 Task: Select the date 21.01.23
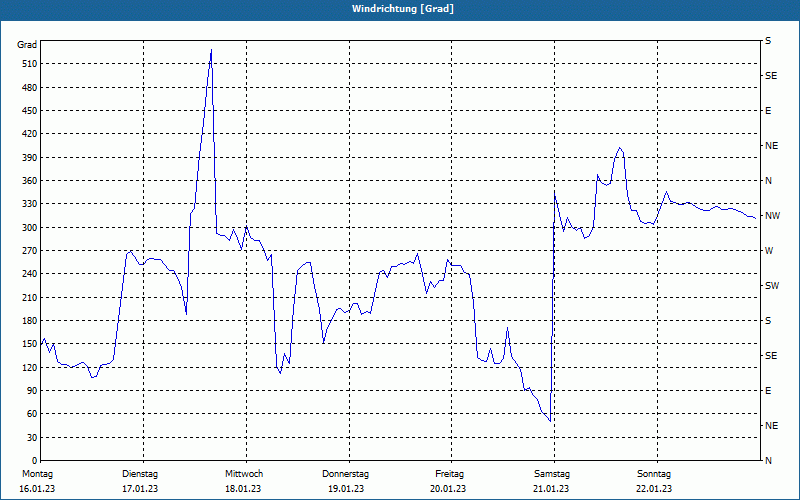tap(551, 489)
